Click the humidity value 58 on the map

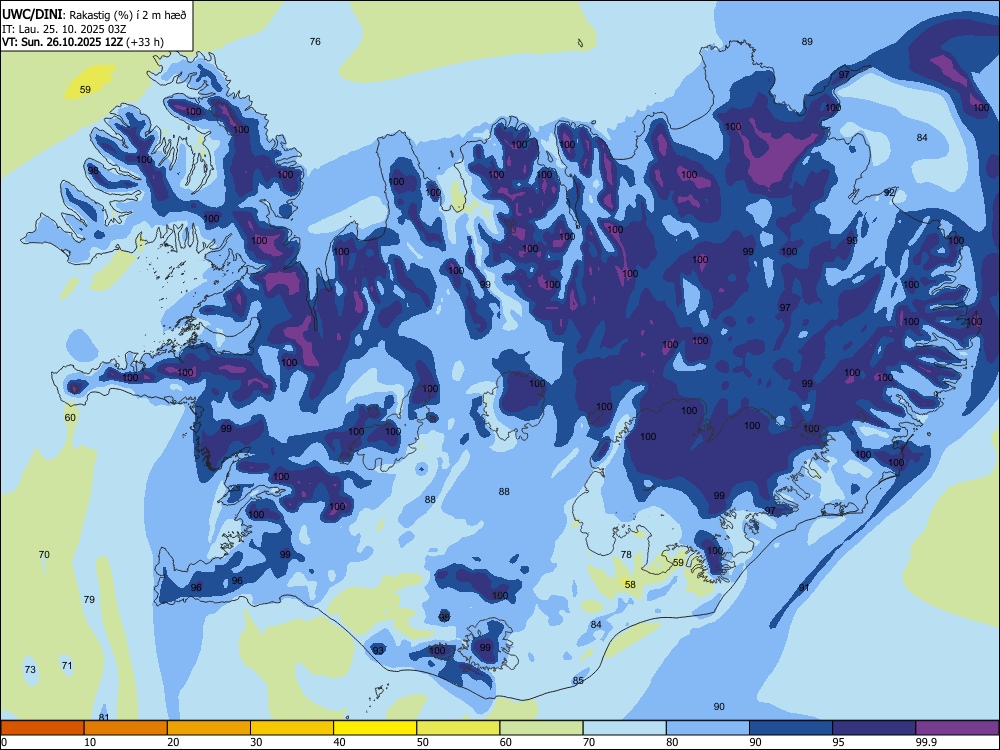point(630,584)
